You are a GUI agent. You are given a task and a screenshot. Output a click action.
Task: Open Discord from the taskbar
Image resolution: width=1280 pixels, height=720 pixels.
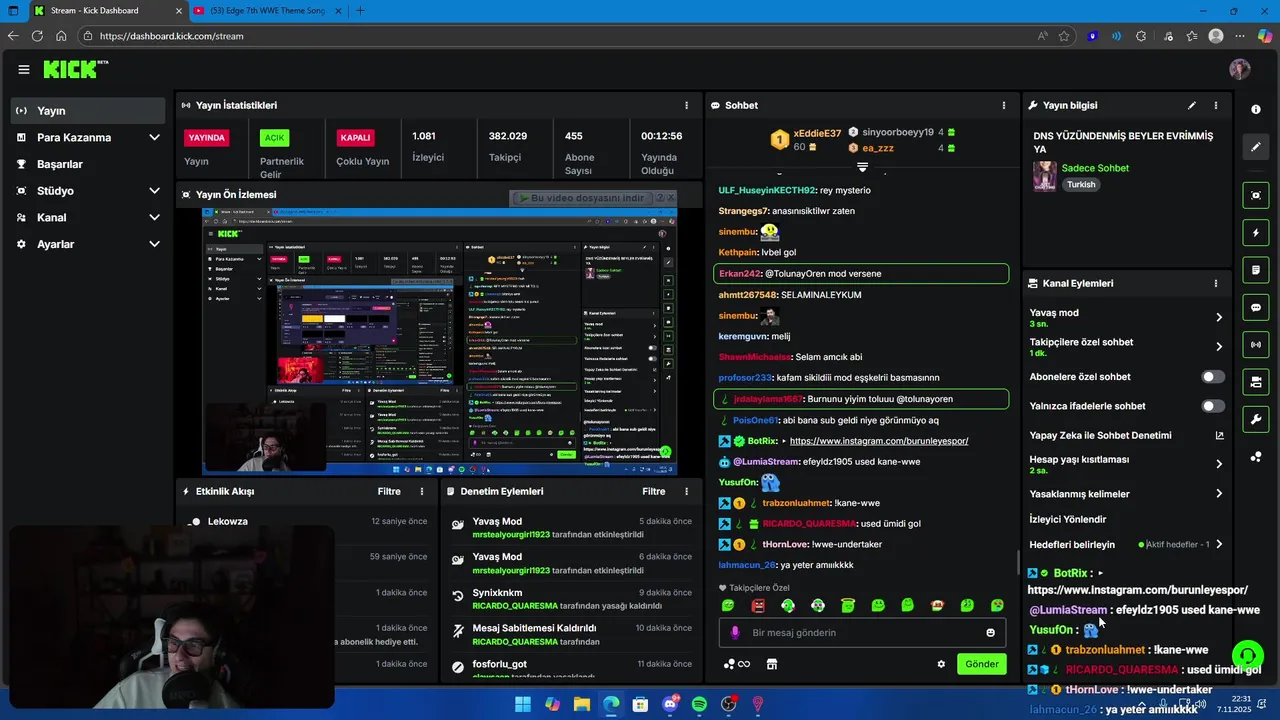670,704
